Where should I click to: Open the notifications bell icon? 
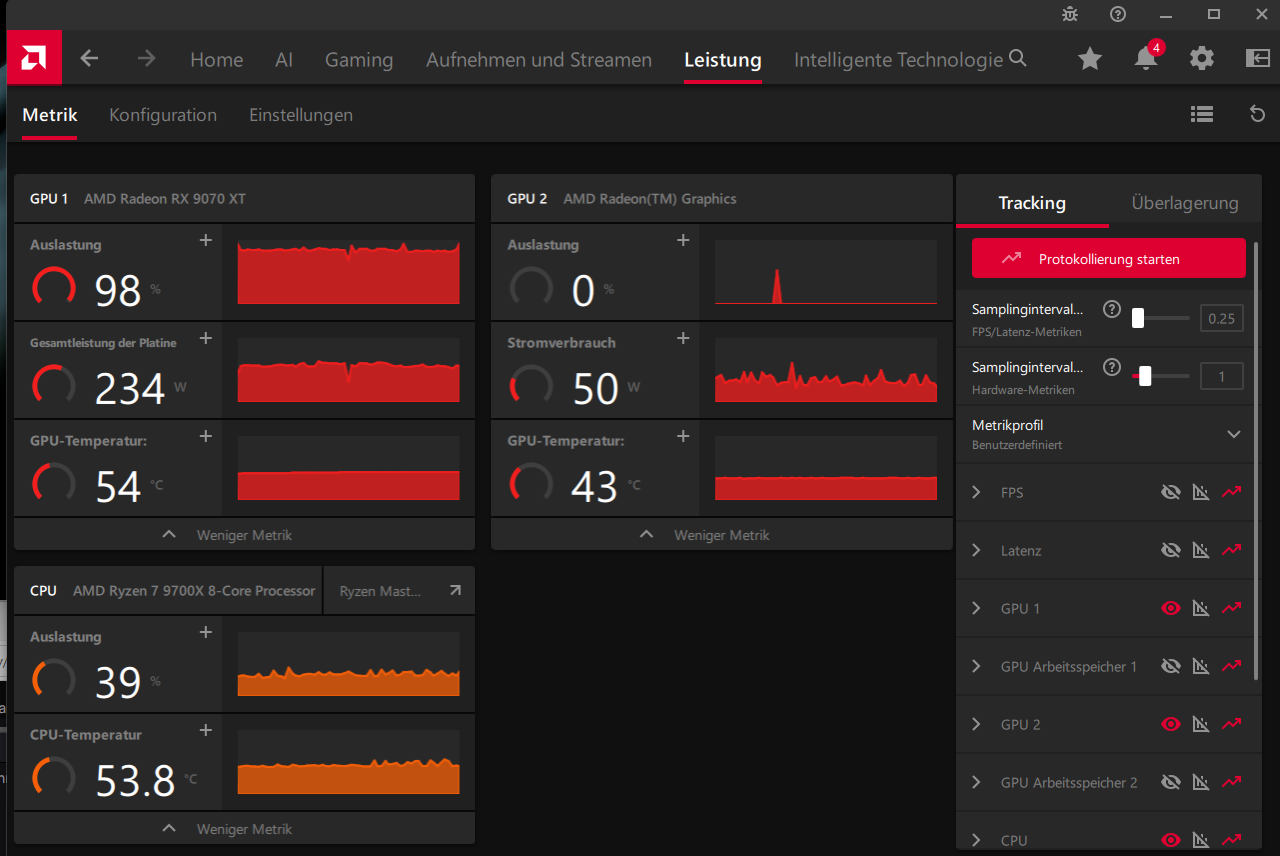click(x=1146, y=59)
